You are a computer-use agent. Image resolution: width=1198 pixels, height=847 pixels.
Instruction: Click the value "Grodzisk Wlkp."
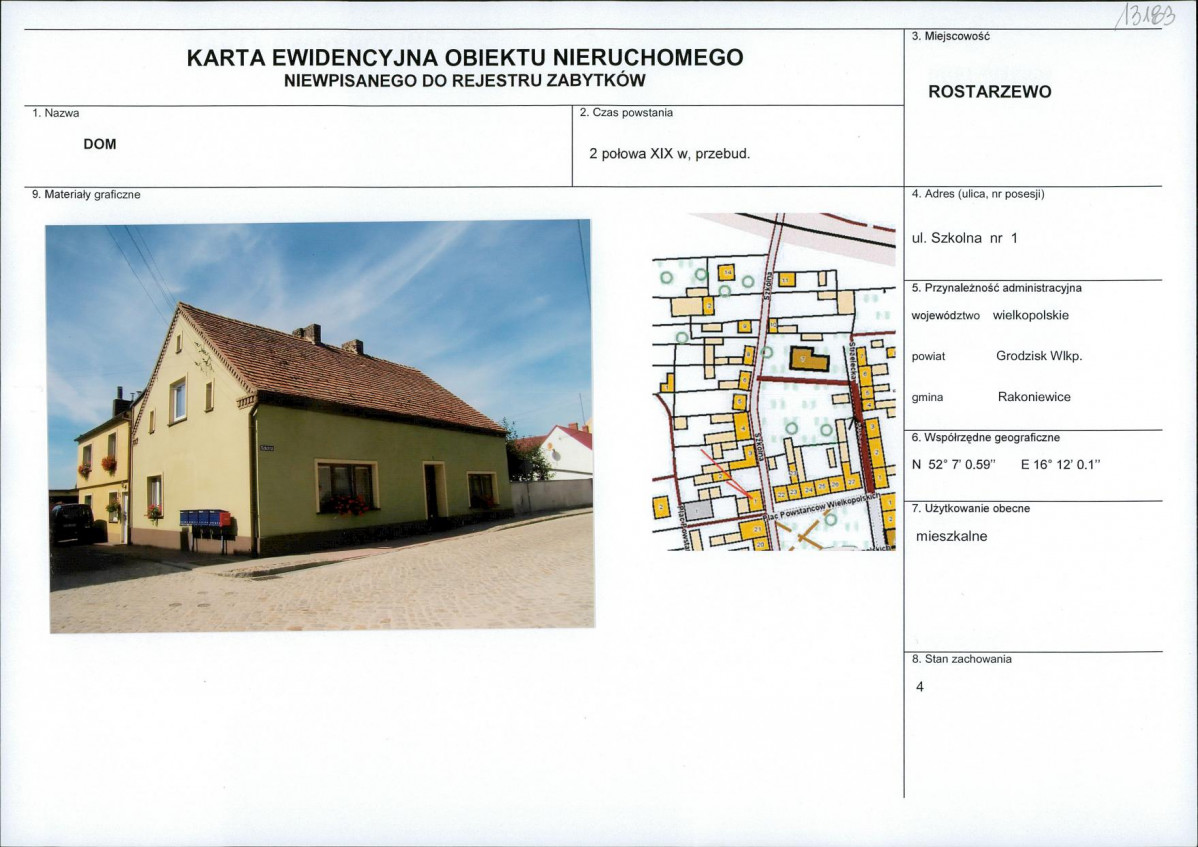click(x=1039, y=356)
